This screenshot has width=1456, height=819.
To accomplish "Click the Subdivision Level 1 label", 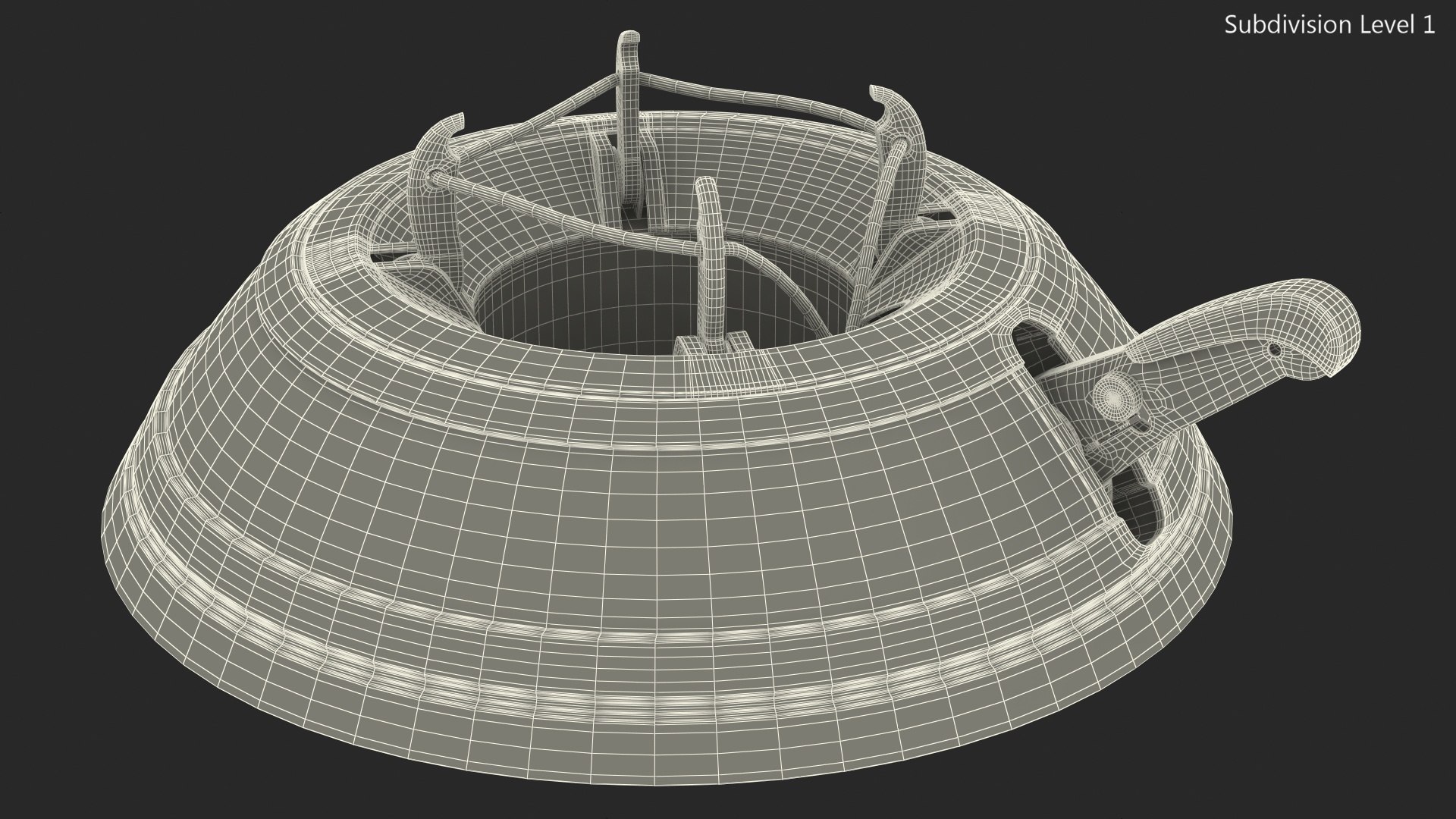I will coord(1329,25).
